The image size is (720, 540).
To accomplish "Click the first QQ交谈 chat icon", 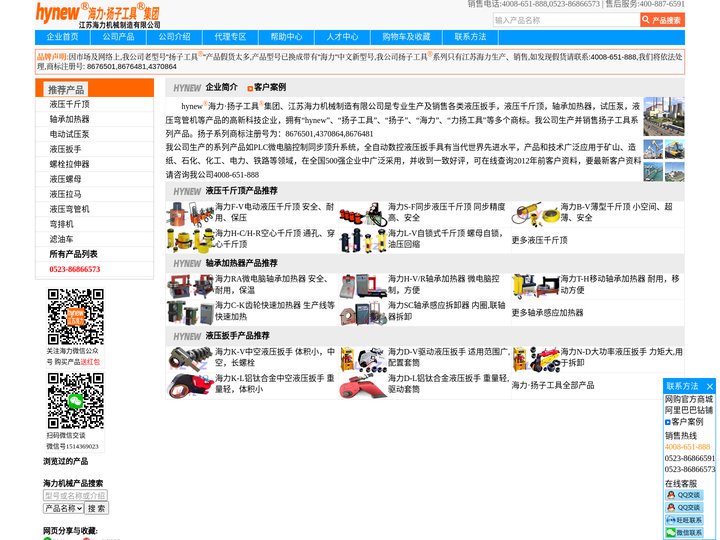I will click(x=684, y=495).
